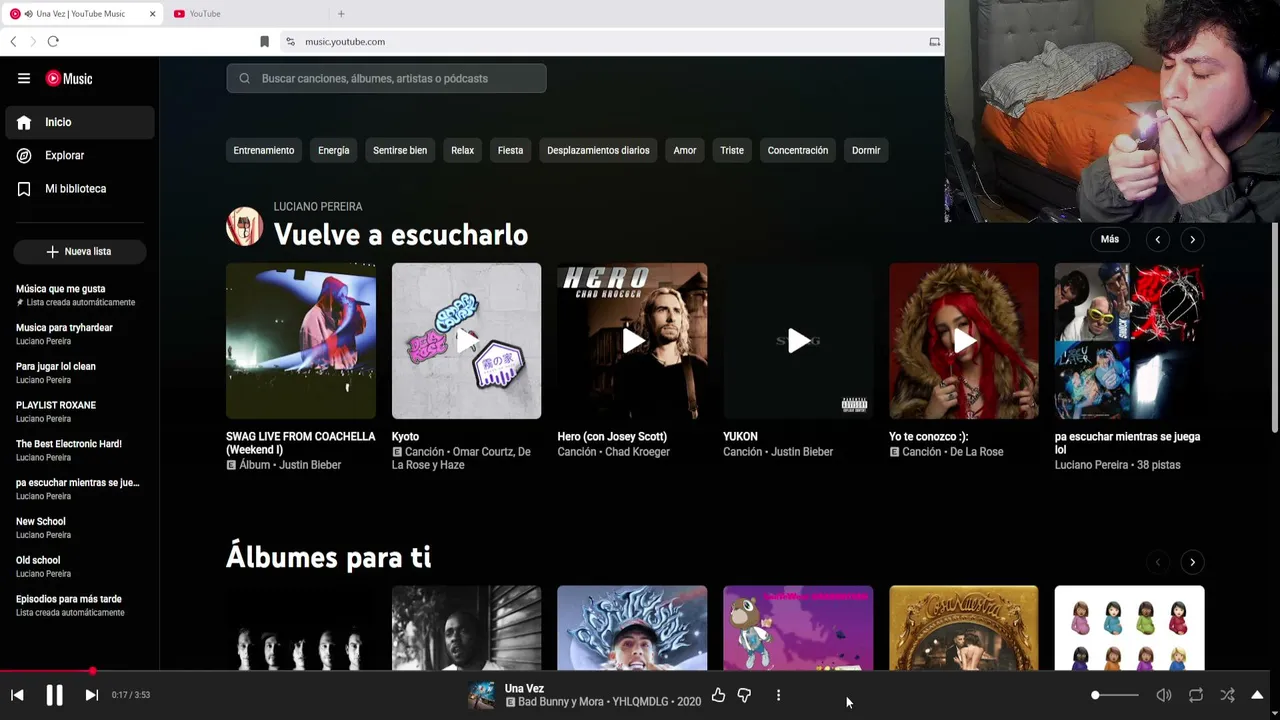Screen dimensions: 1280x720
Task: Play Hero (con Josey Scott) thumbnail
Action: [632, 341]
